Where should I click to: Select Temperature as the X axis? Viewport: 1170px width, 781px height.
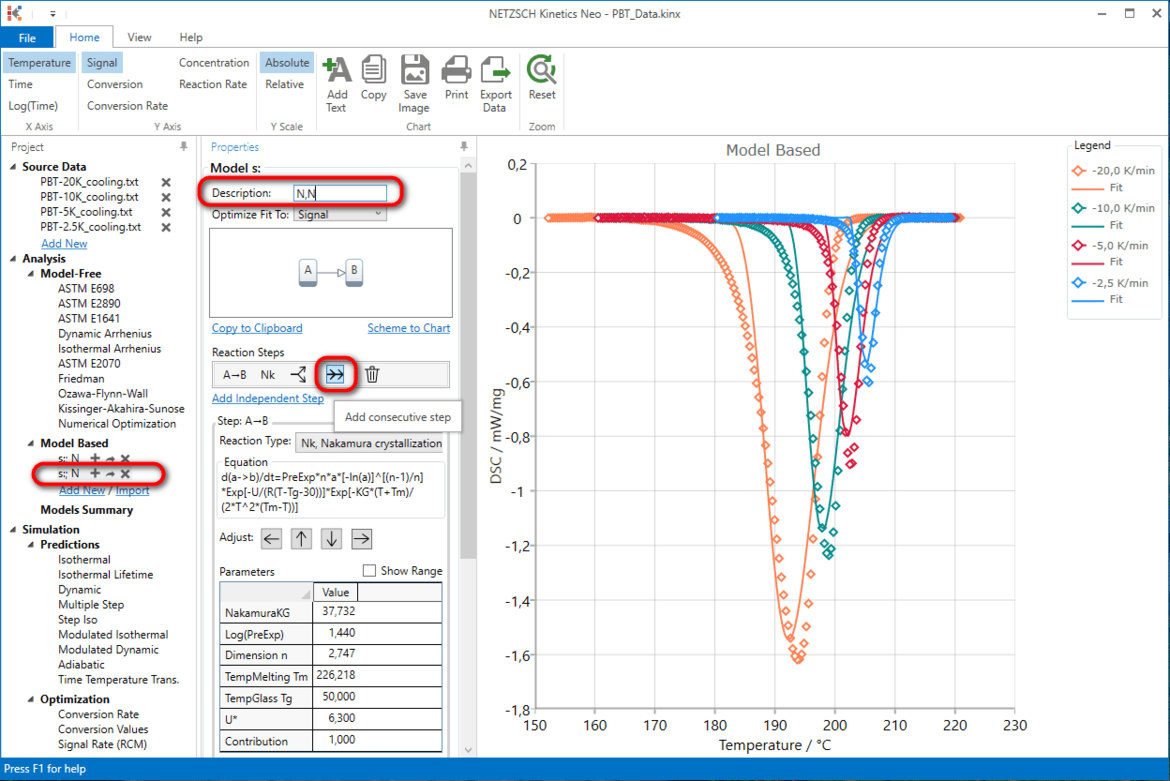coord(40,63)
